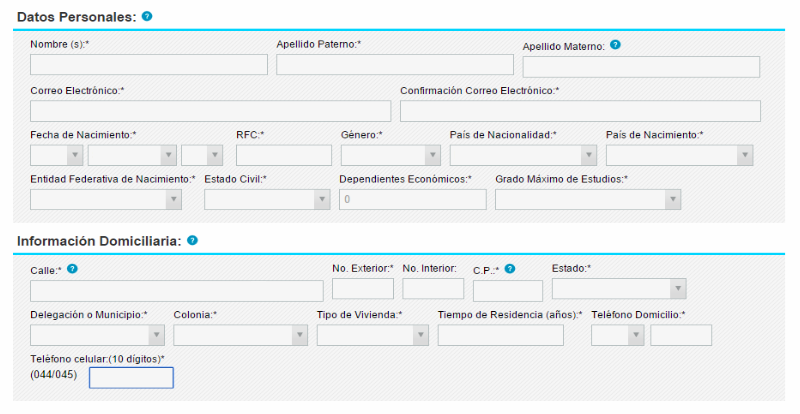Click the Nombre(s) text field
Screen dimensions: 800x414
pos(149,65)
